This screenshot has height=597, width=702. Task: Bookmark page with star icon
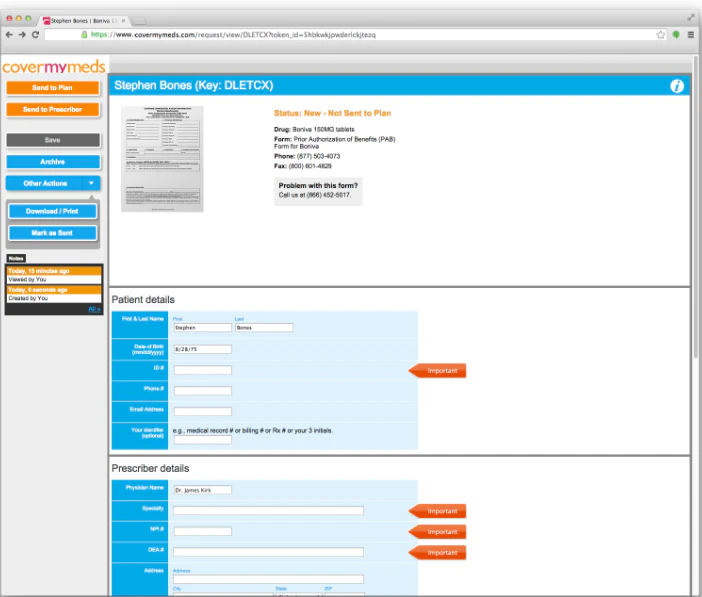pos(660,34)
